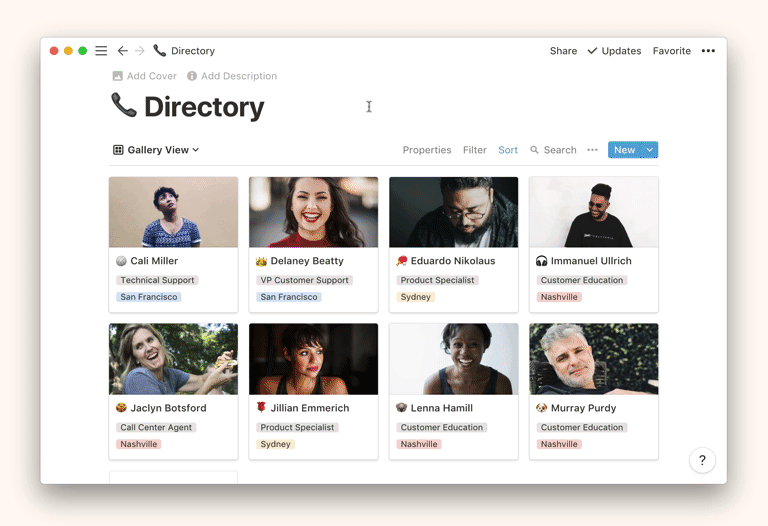768x526 pixels.
Task: Click Add Description link
Action: pyautogui.click(x=231, y=76)
